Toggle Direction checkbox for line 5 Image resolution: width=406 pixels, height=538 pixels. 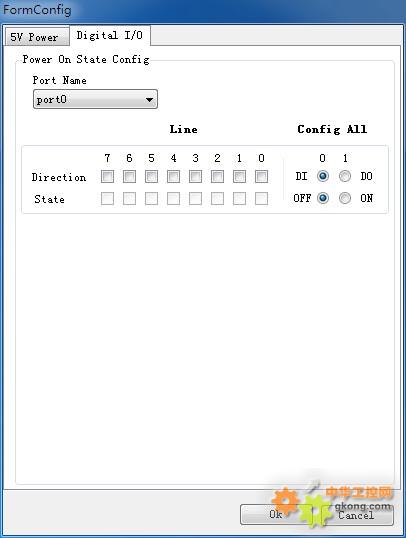[x=151, y=177]
